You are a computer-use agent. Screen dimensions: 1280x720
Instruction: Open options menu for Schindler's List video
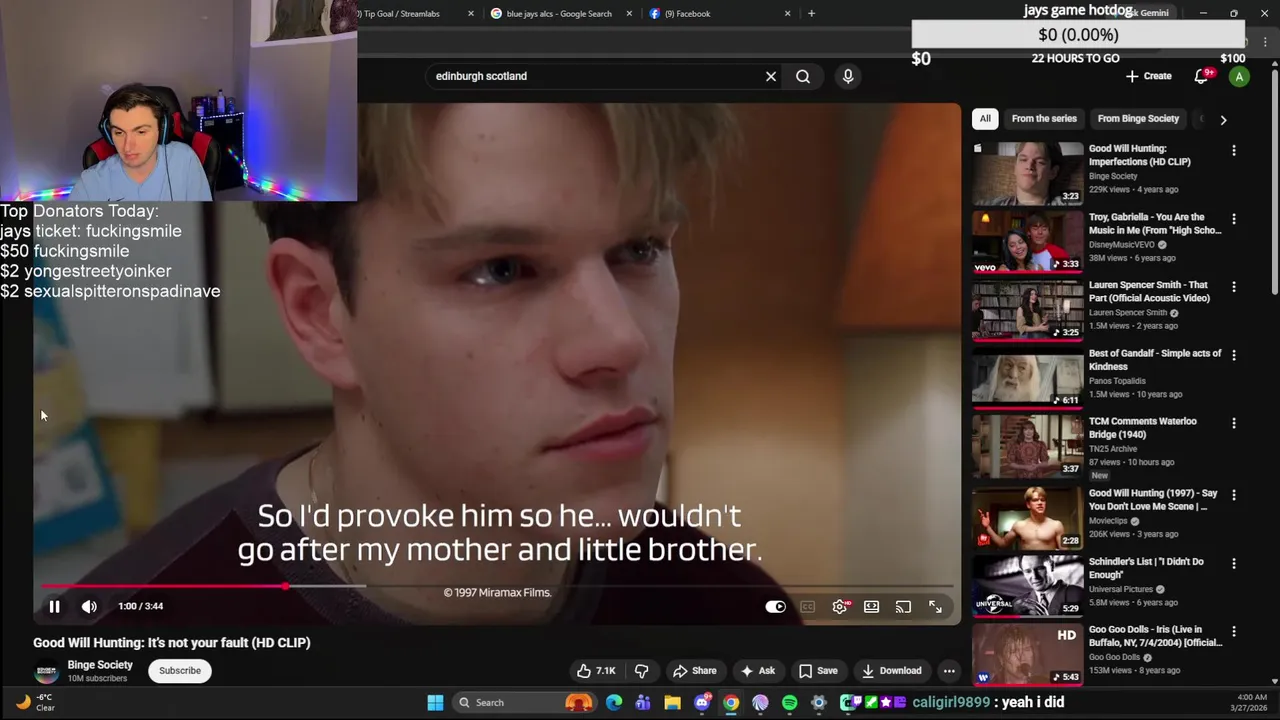[1234, 563]
